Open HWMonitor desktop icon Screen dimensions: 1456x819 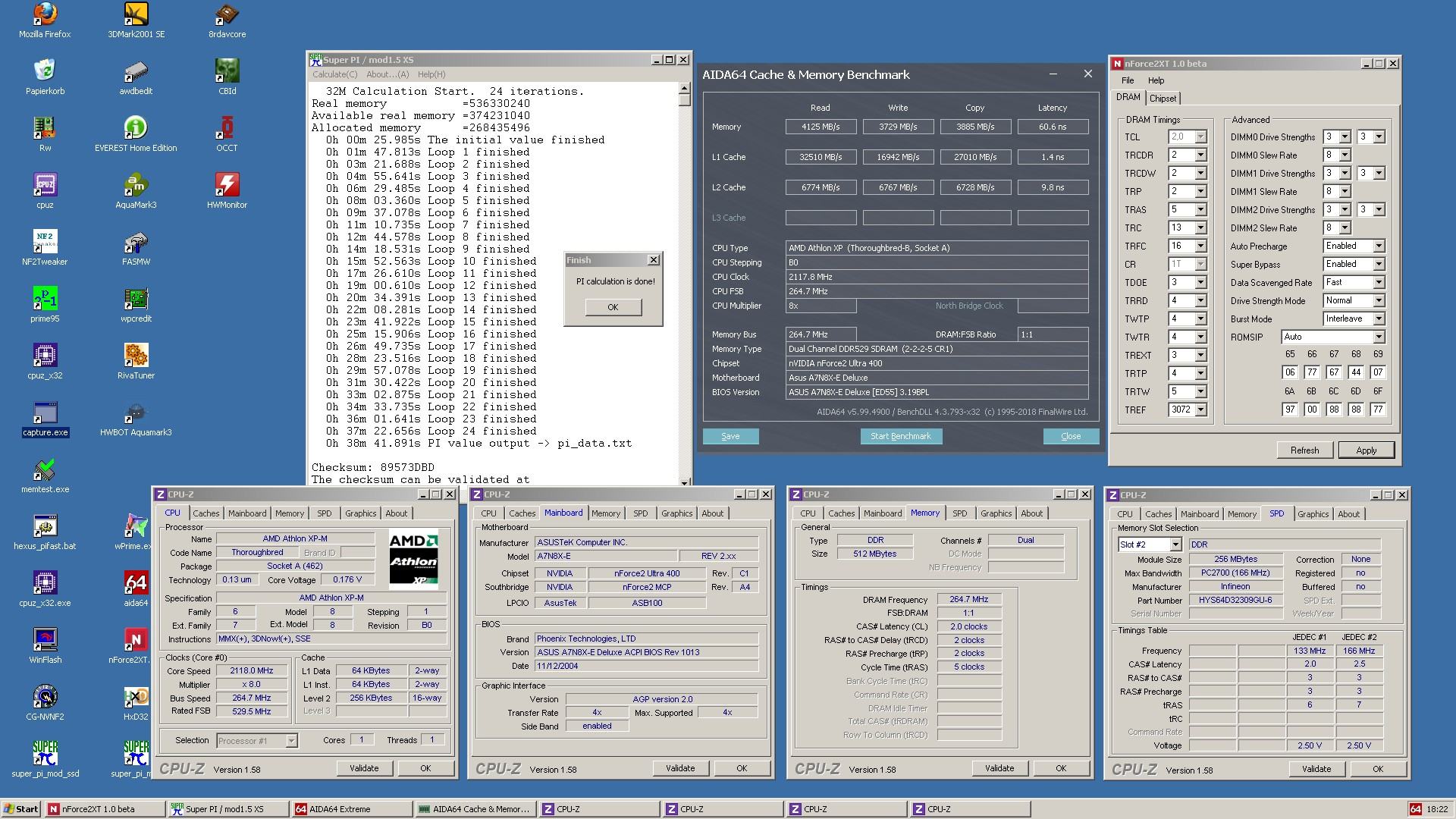(x=227, y=192)
